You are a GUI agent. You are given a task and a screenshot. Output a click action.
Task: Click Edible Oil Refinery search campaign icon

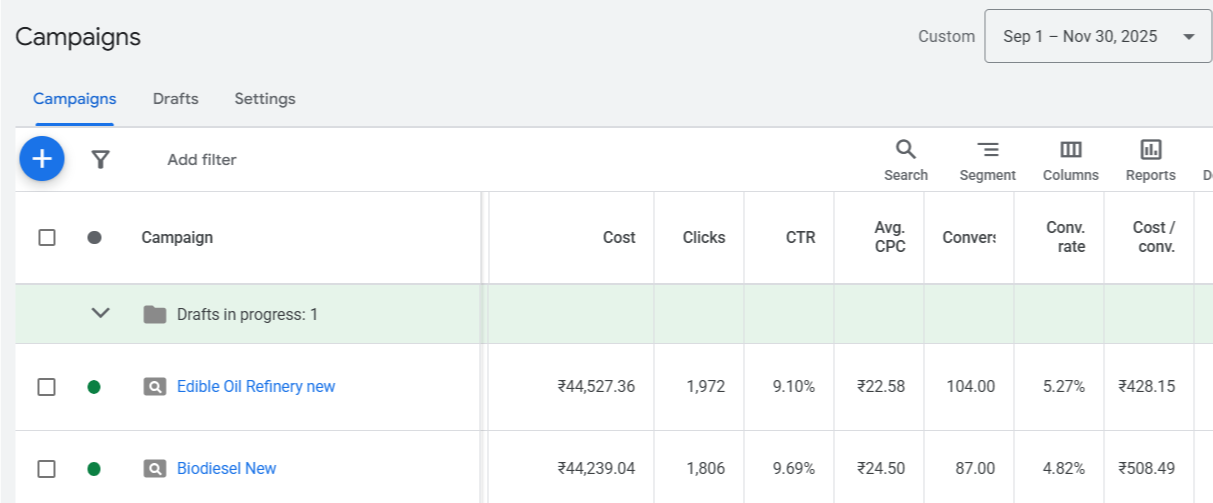(x=154, y=387)
